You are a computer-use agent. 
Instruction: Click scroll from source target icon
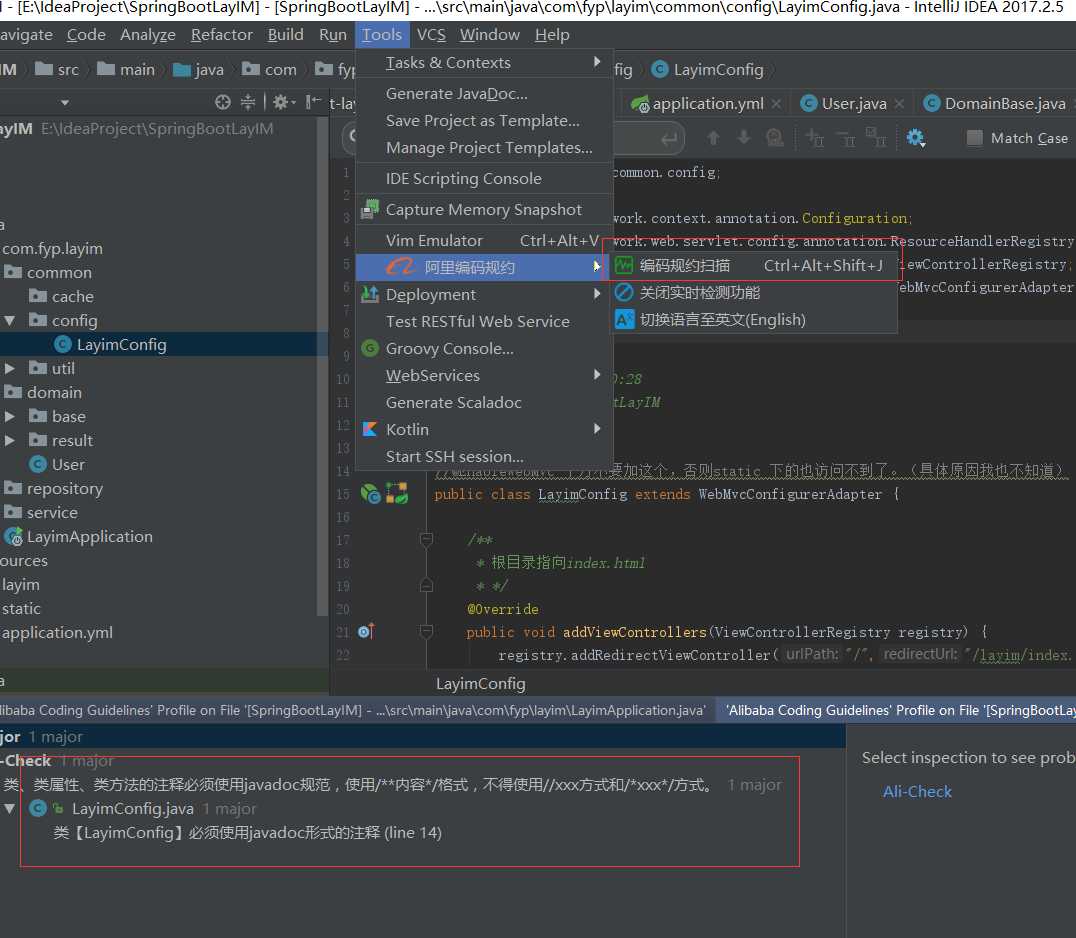pos(222,102)
